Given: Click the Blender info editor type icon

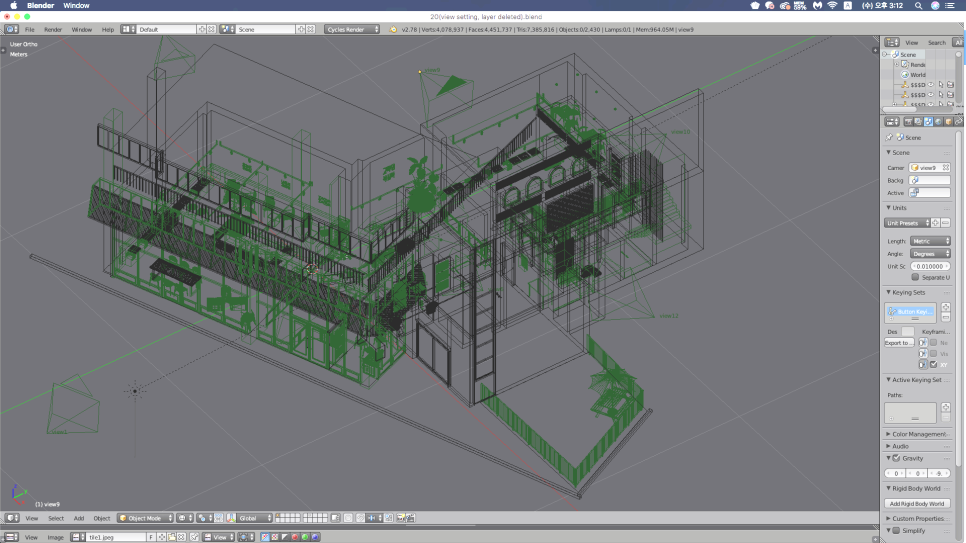Looking at the screenshot, I should tap(11, 29).
